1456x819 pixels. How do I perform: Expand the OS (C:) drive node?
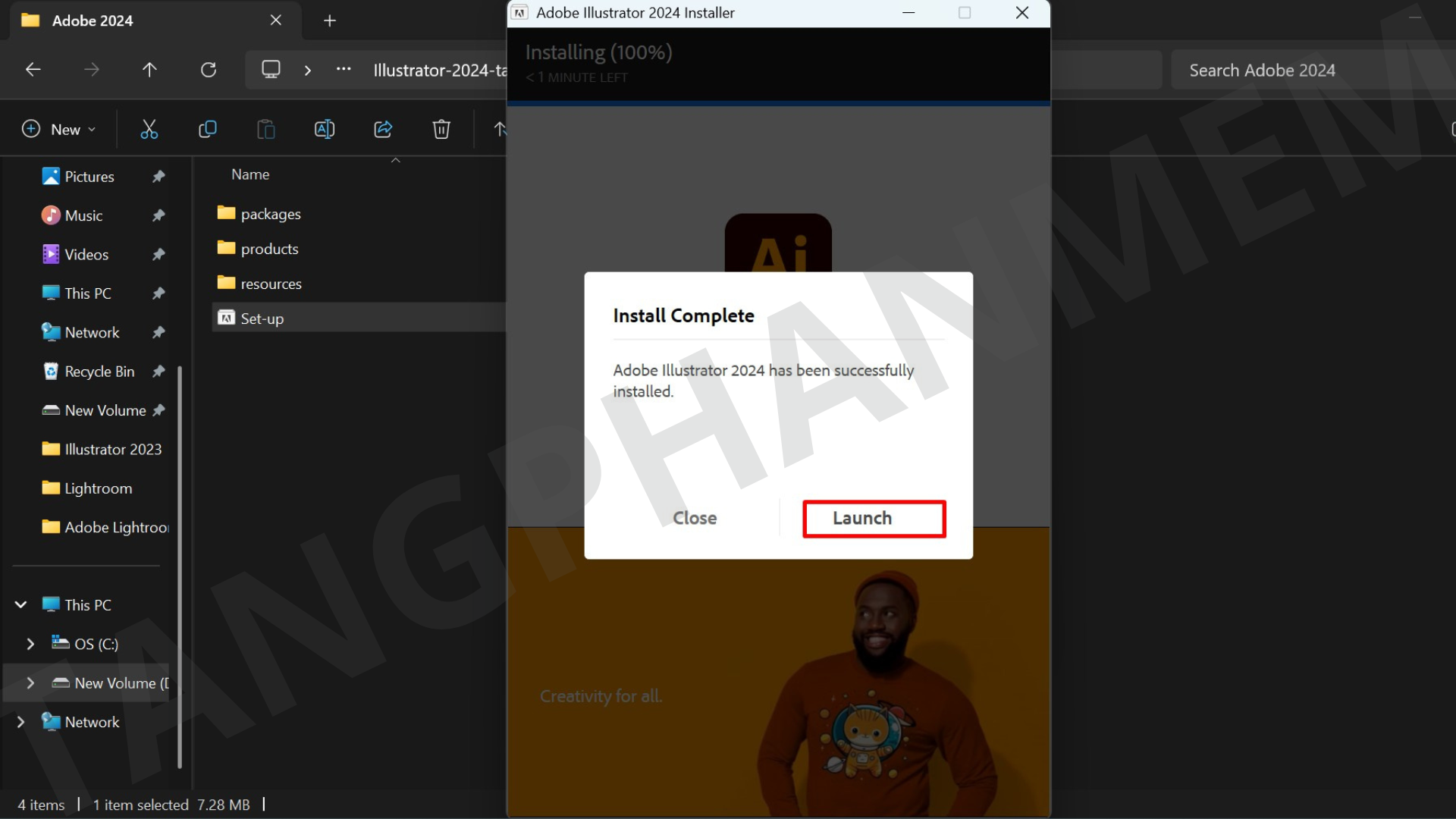coord(30,644)
